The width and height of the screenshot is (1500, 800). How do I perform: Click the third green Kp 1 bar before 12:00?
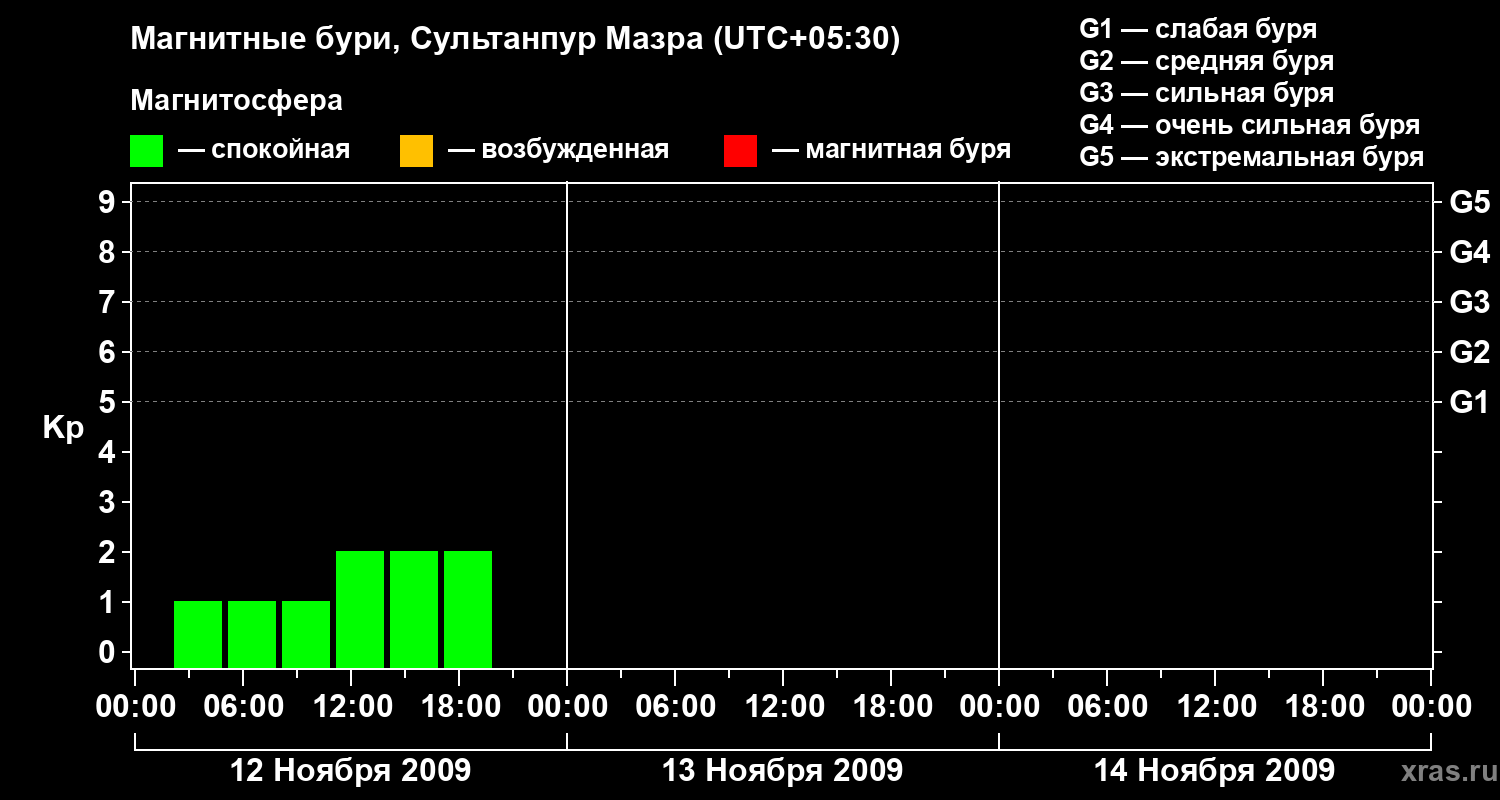click(306, 634)
